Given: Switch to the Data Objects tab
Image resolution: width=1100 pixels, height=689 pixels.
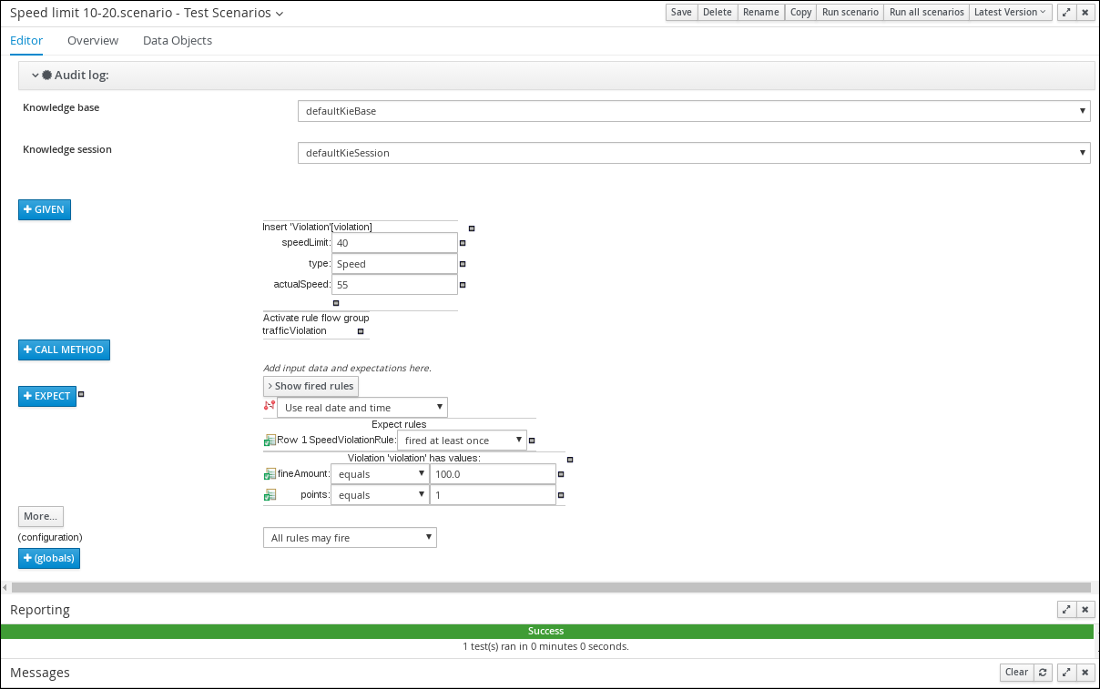Looking at the screenshot, I should (177, 41).
